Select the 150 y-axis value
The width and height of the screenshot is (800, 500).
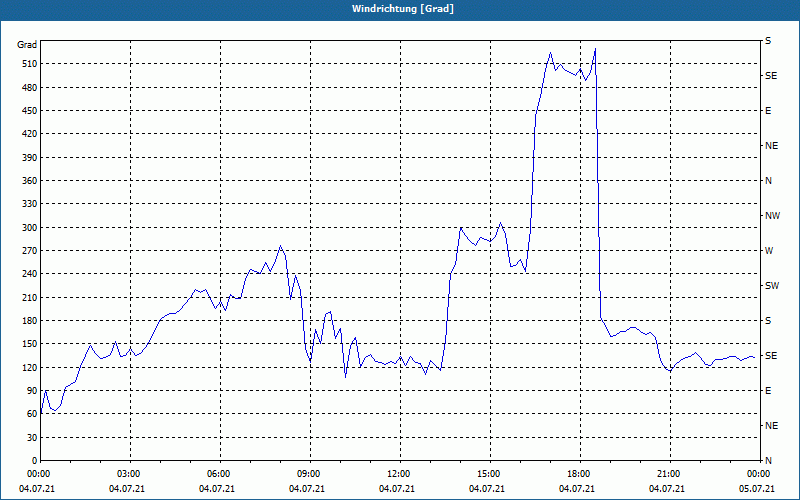coord(30,344)
